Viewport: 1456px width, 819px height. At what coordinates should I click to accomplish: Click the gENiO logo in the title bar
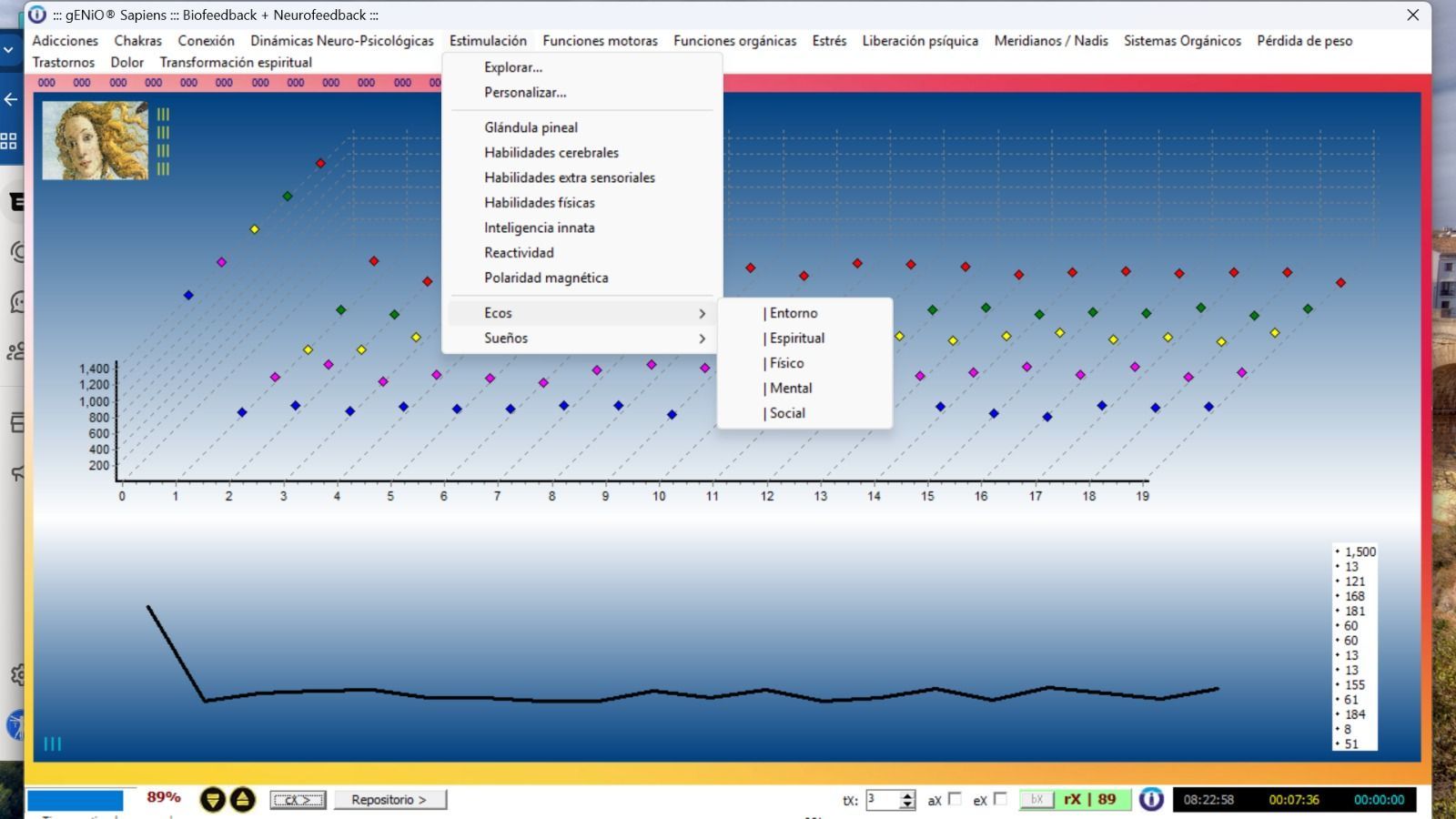tap(37, 15)
